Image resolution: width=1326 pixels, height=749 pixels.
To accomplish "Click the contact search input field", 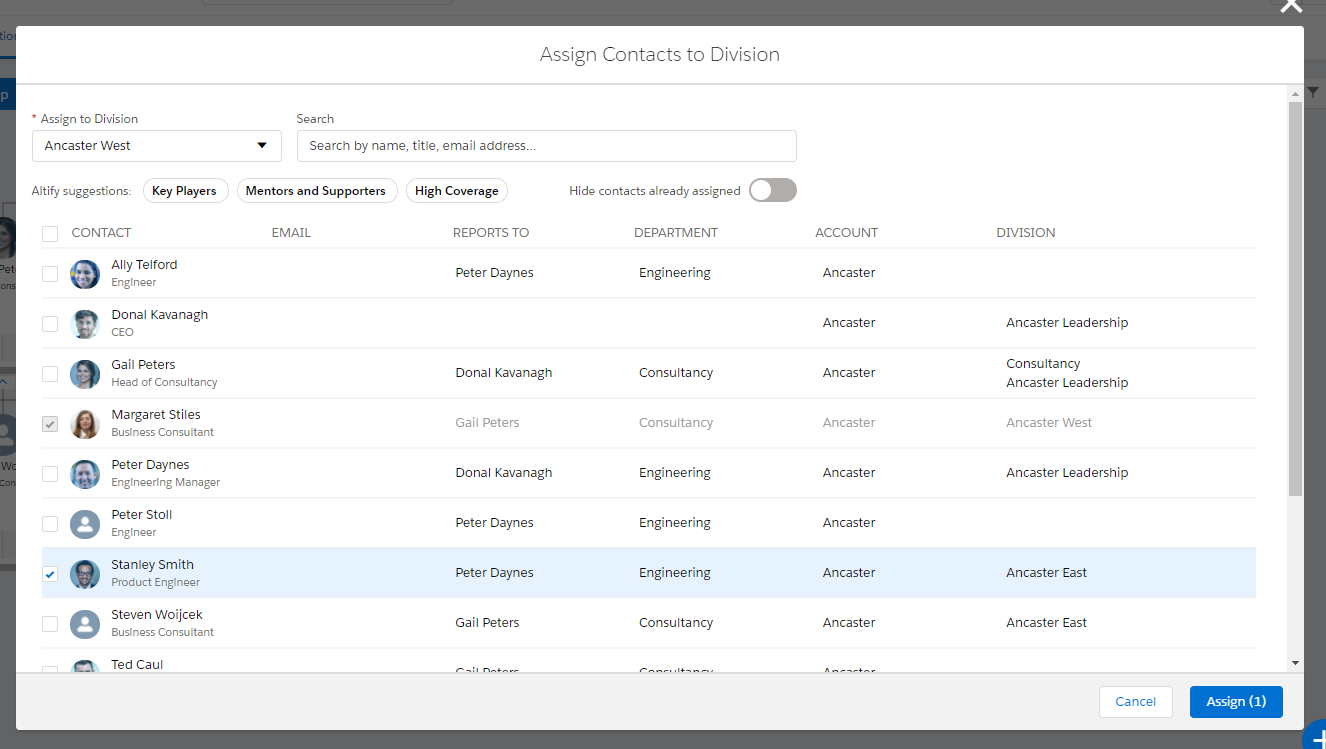I will 546,146.
